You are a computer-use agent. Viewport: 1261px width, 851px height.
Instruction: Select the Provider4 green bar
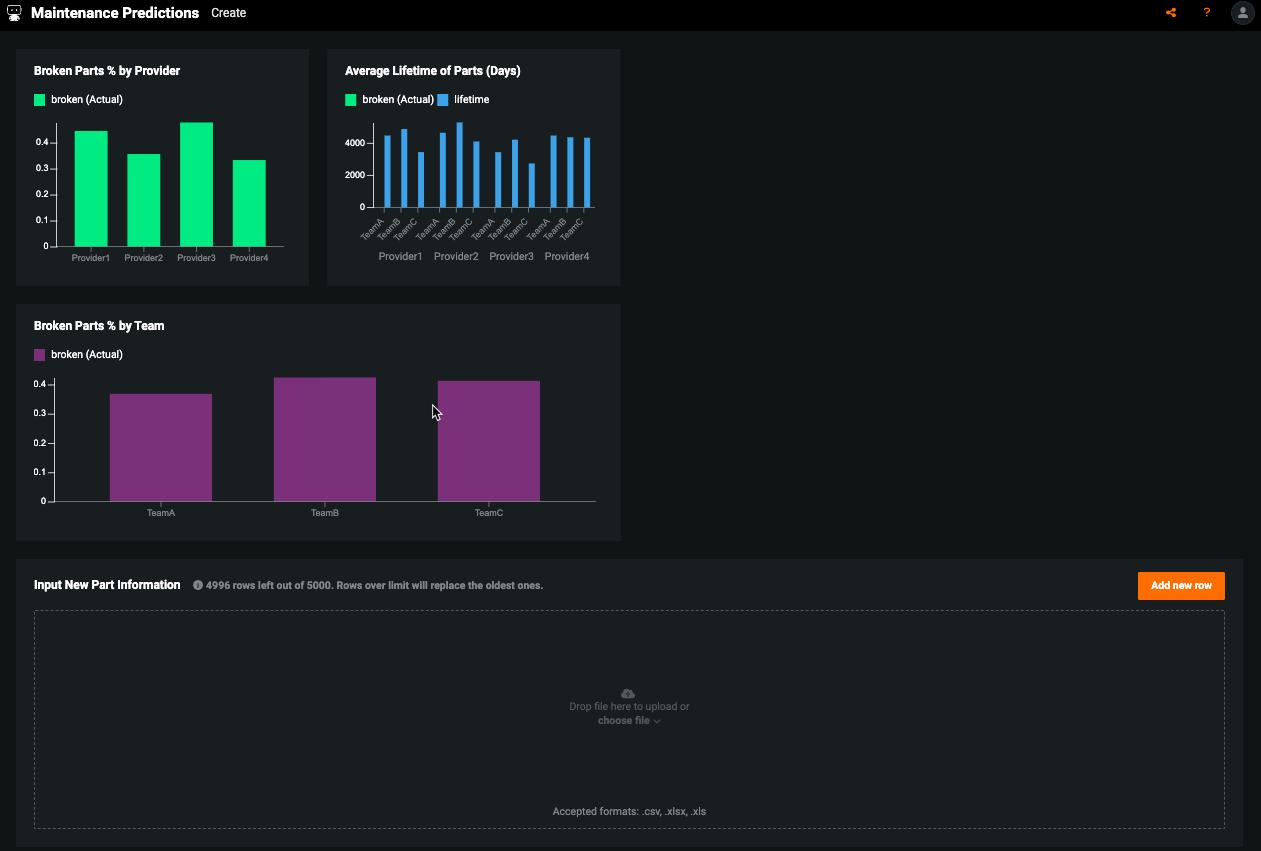coord(249,203)
